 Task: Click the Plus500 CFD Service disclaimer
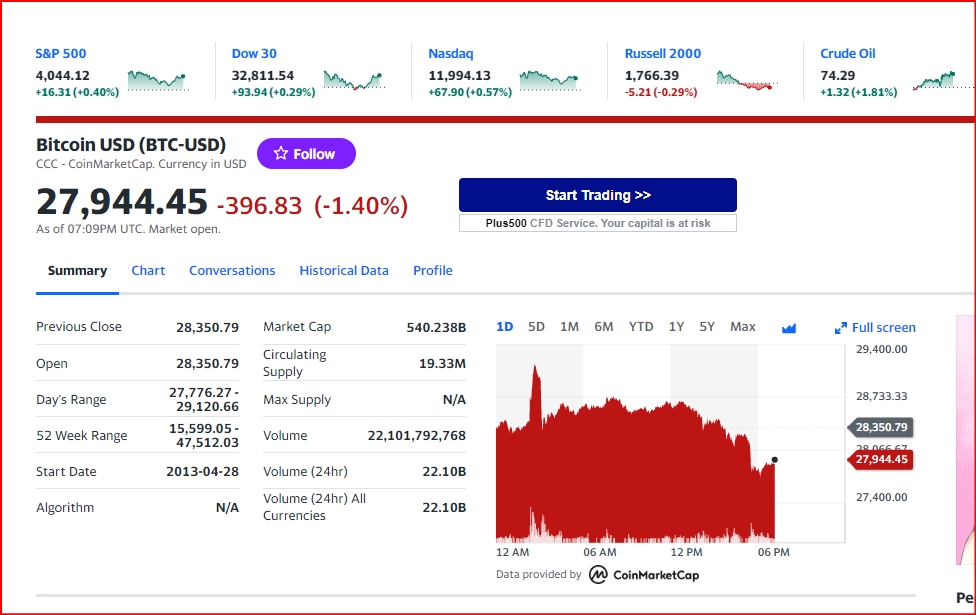598,223
